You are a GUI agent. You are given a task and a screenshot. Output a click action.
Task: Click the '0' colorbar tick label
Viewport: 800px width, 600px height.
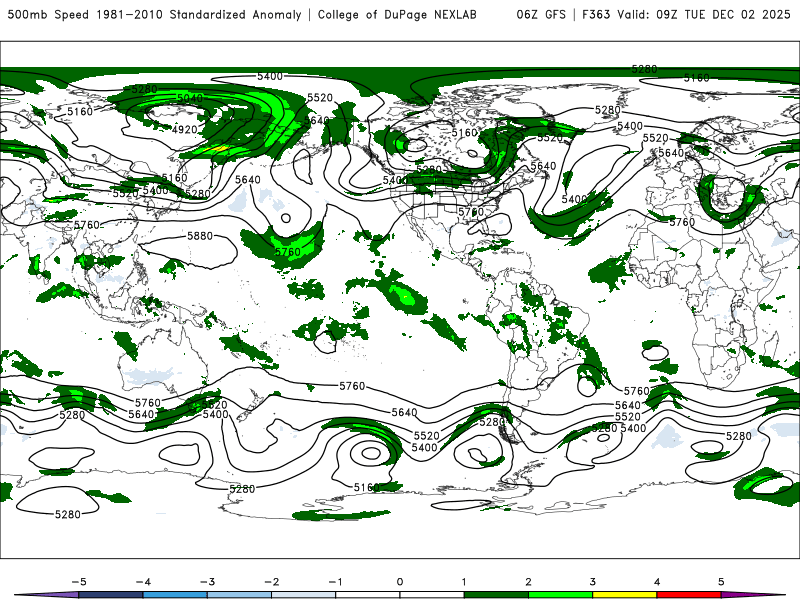(x=399, y=582)
